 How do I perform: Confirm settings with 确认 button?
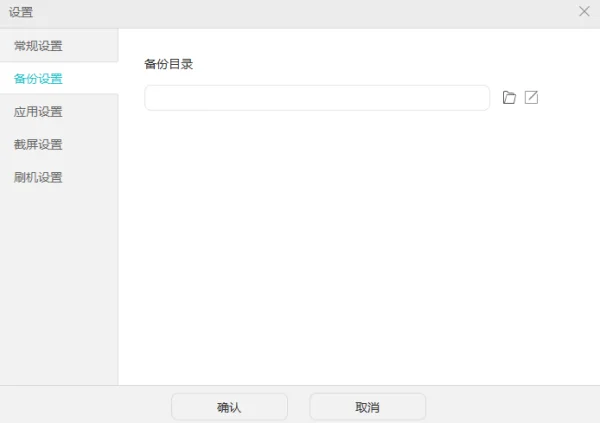click(x=229, y=407)
